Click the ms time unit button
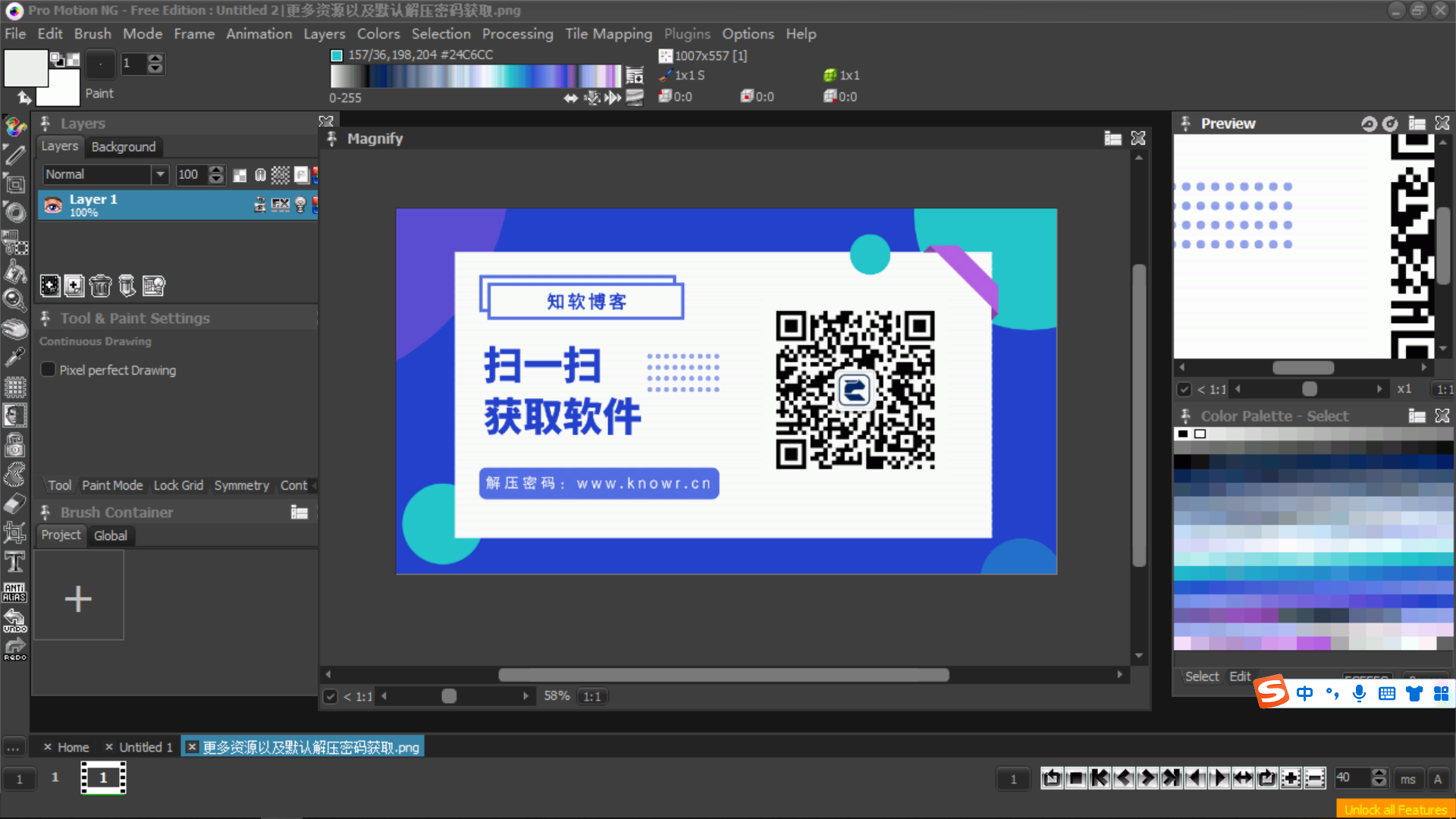Screen dimensions: 1456x819 click(x=1408, y=779)
